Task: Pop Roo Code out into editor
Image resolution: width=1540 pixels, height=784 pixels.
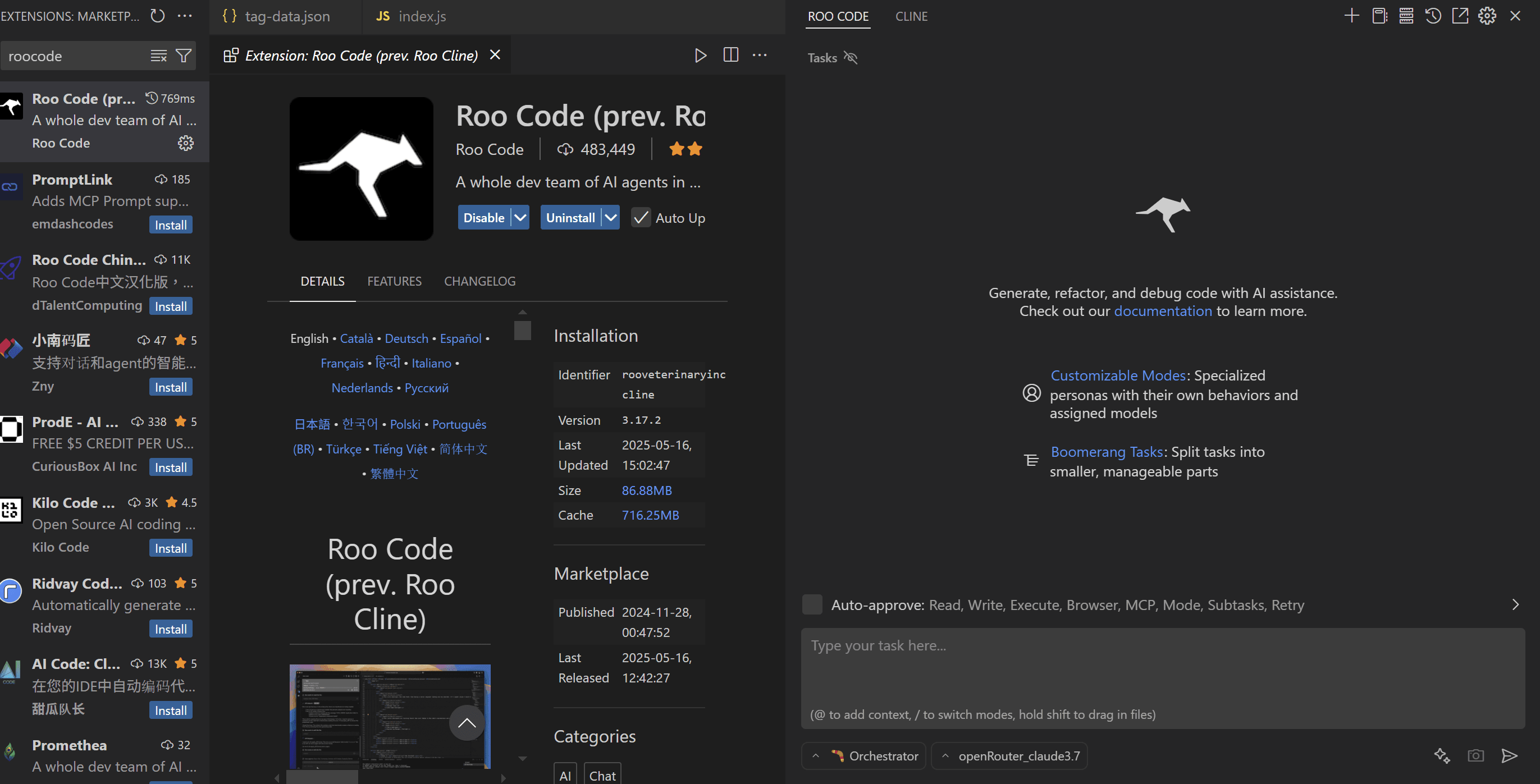Action: click(1460, 16)
